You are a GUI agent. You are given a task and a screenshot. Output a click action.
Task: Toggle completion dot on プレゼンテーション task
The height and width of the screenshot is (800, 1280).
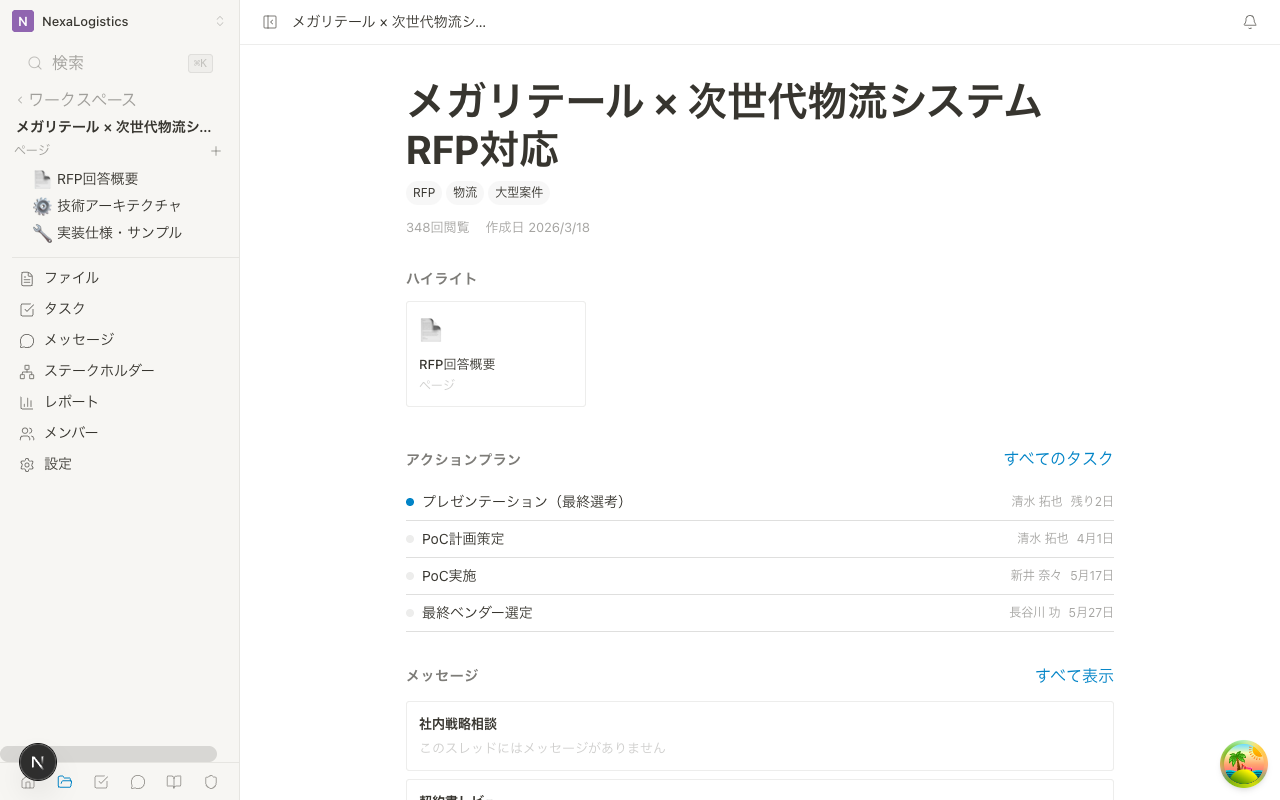(x=410, y=501)
